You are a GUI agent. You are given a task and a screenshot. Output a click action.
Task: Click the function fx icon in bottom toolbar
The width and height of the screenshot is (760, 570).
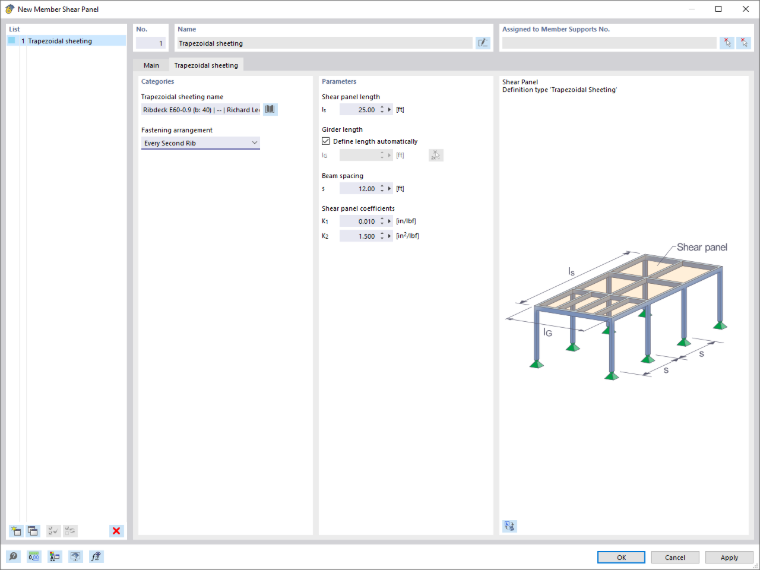tap(96, 556)
